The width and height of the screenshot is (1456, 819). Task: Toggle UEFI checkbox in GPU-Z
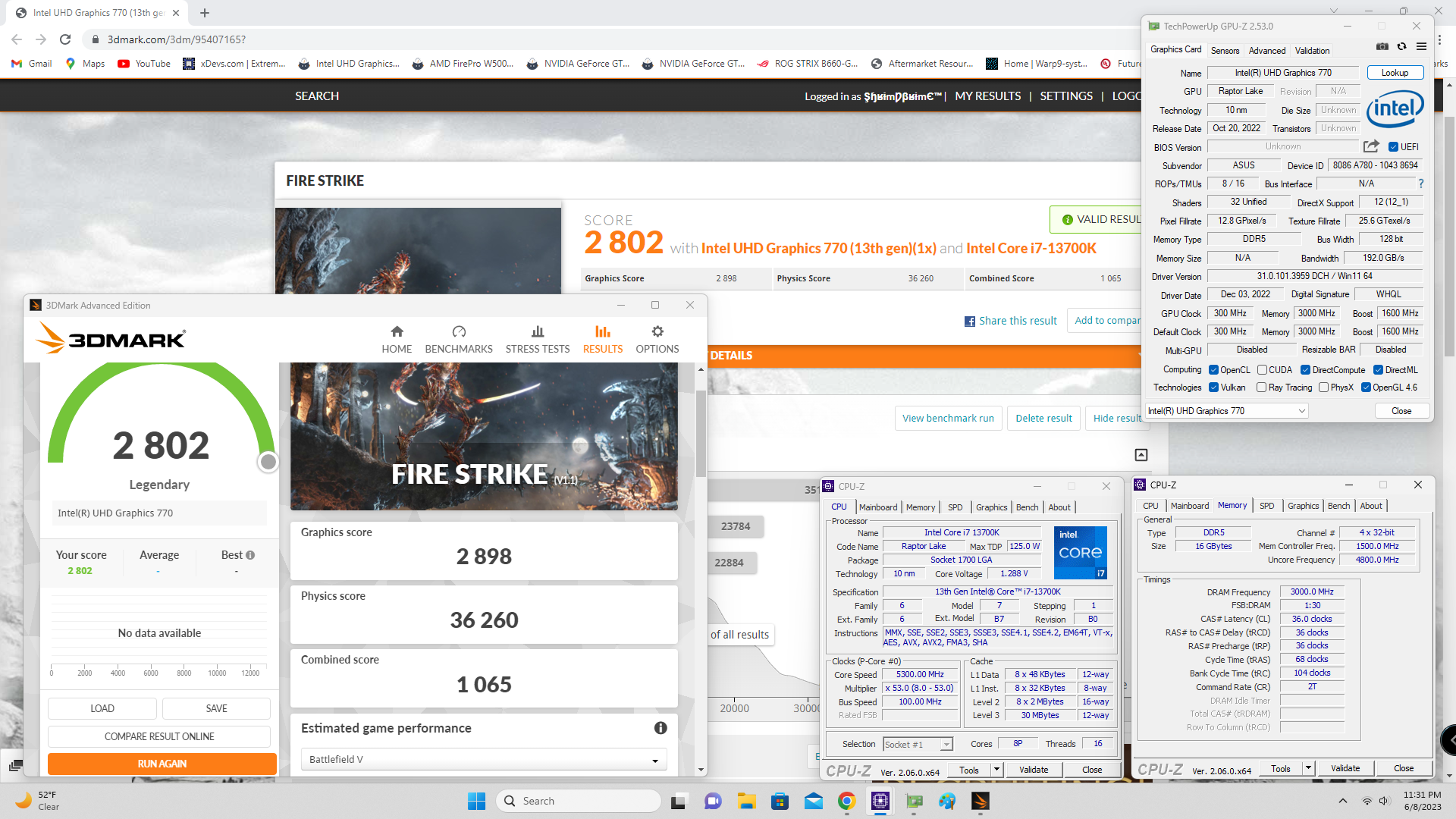point(1393,147)
